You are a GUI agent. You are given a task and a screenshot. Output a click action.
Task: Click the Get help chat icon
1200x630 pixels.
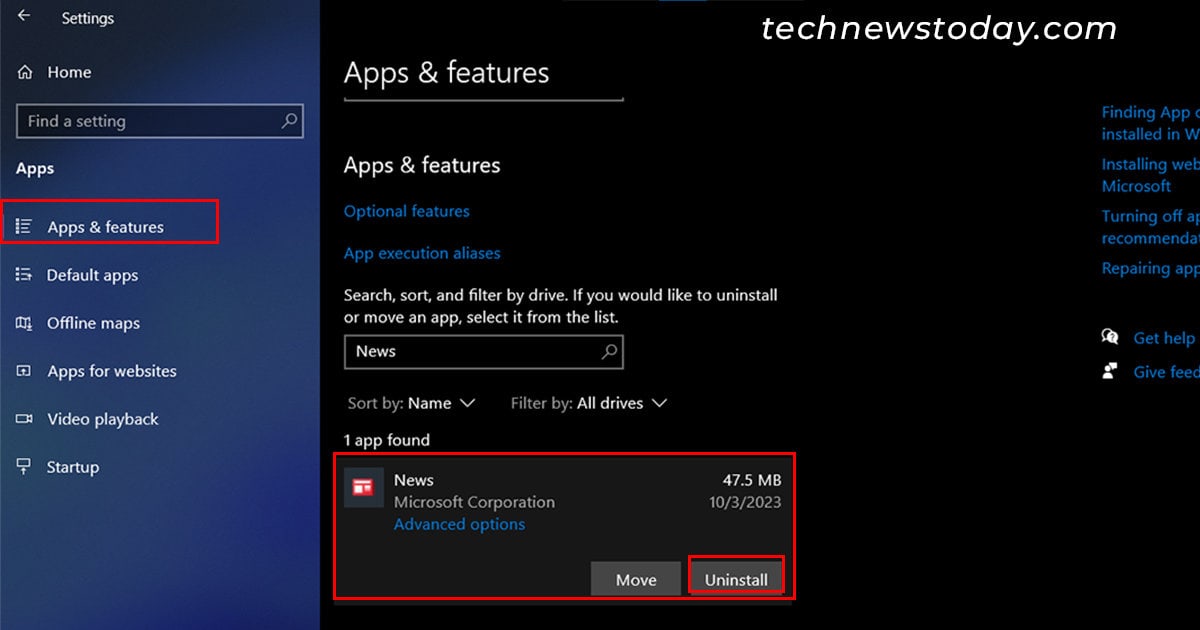click(x=1110, y=337)
